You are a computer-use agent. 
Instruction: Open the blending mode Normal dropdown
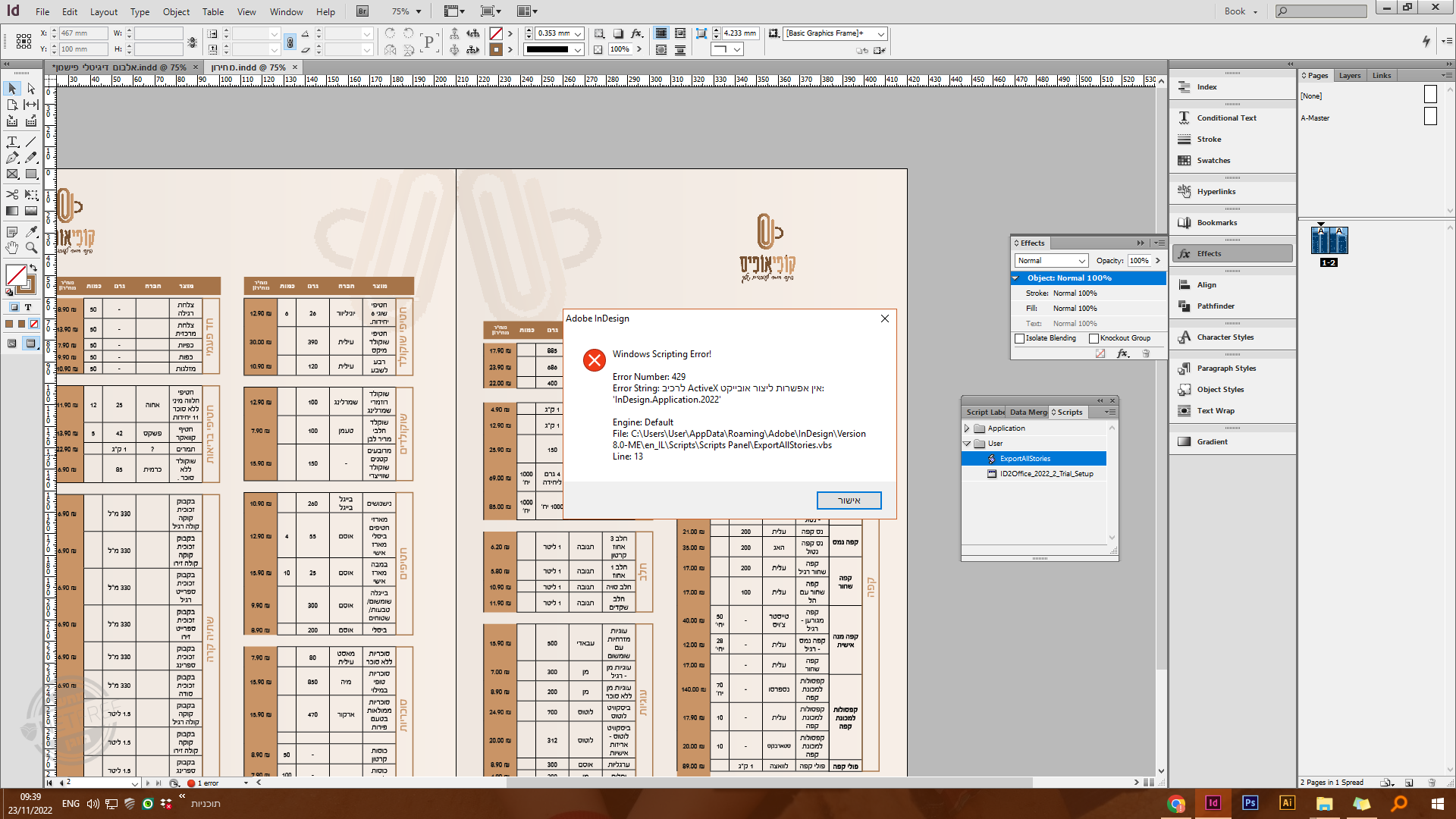1051,261
